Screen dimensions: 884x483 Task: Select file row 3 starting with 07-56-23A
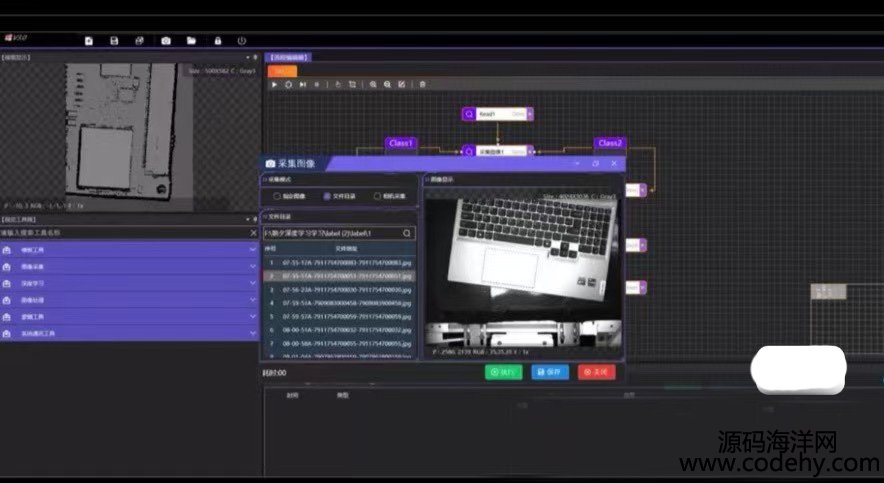pos(339,290)
